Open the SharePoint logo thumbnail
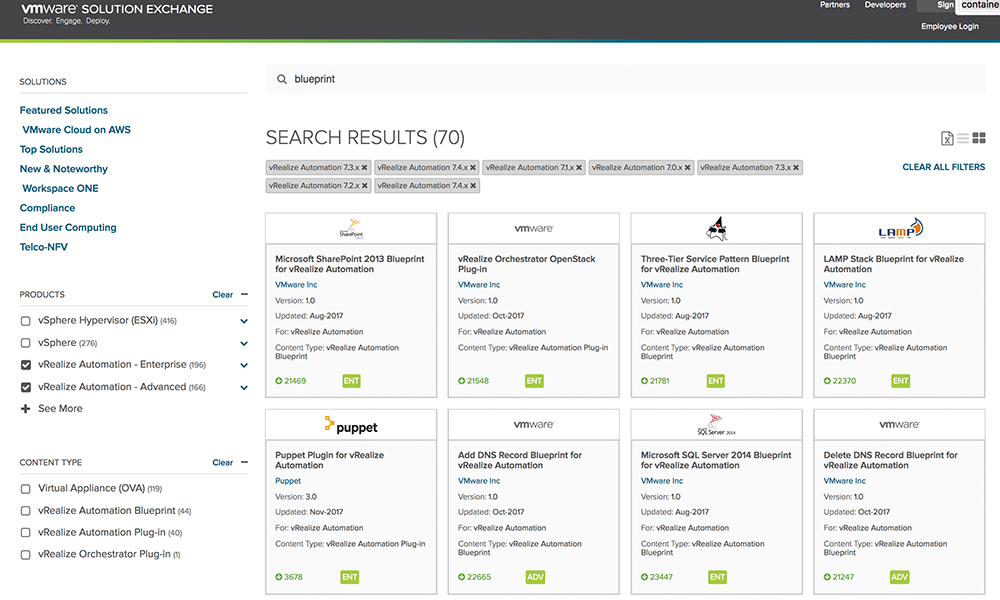1000x600 pixels. tap(351, 228)
